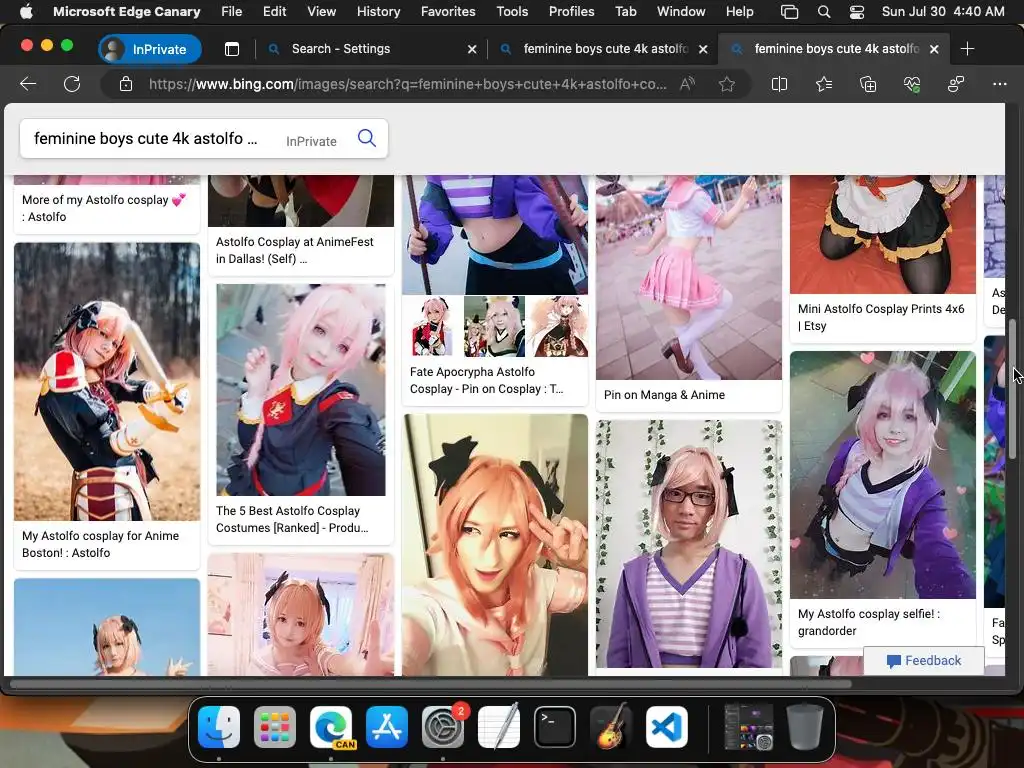Open 'Astolfo Cosplay at AnimeFest in Dallas' link
This screenshot has height=768, width=1024.
pyautogui.click(x=295, y=250)
